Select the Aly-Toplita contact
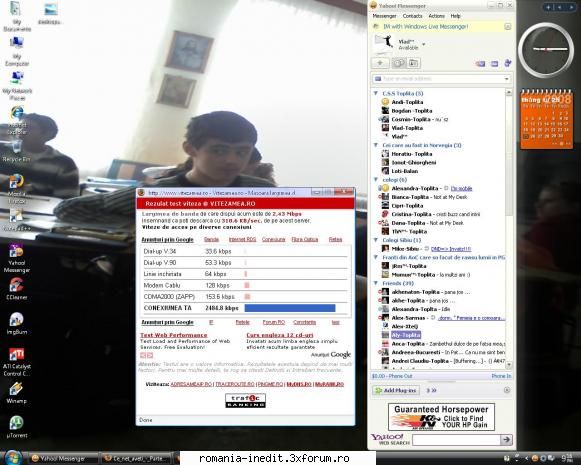The width and height of the screenshot is (581, 465). pos(406,335)
